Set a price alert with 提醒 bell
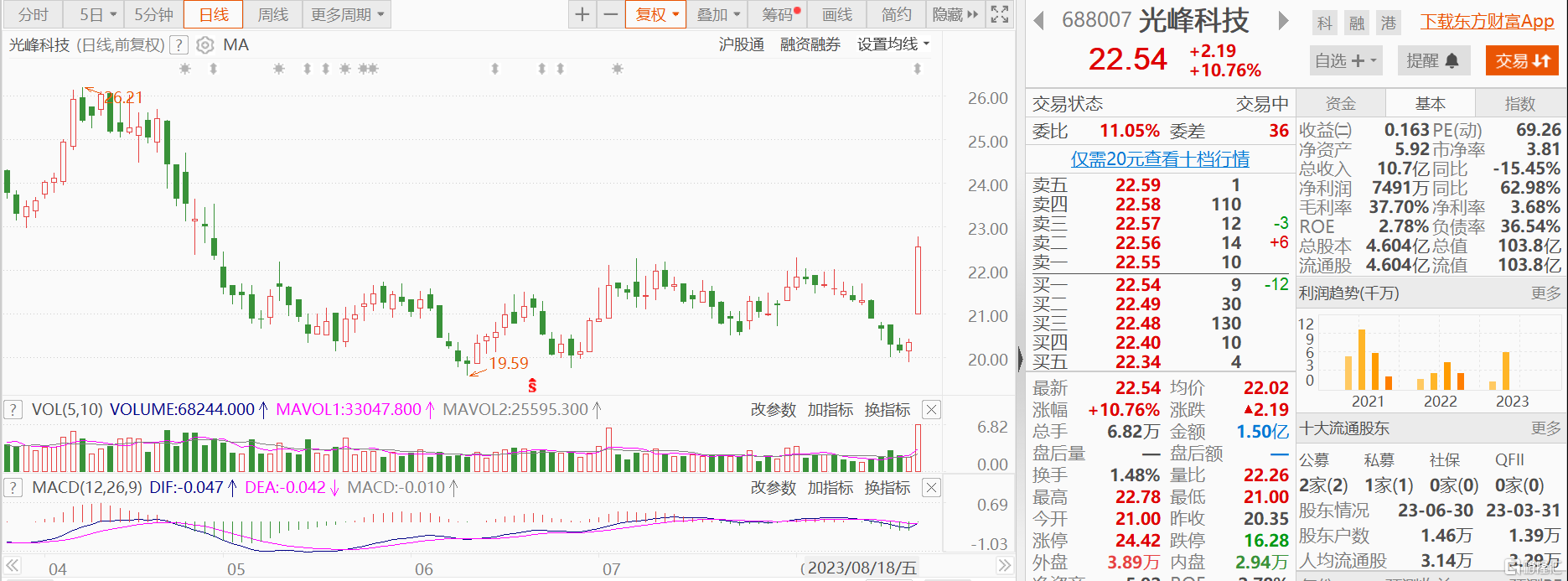 click(1433, 60)
